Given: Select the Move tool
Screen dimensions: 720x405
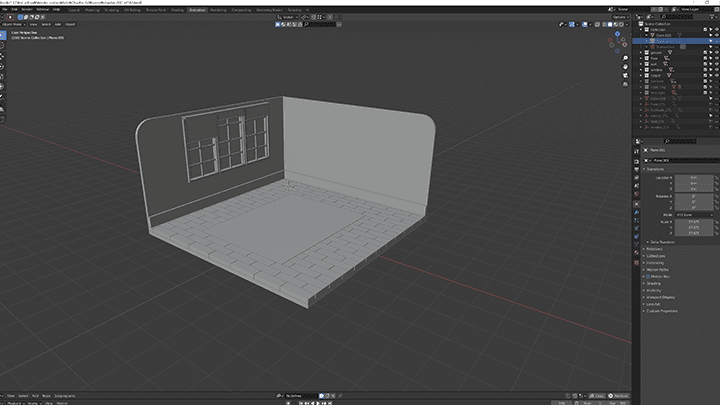Looking at the screenshot, I should point(2,56).
